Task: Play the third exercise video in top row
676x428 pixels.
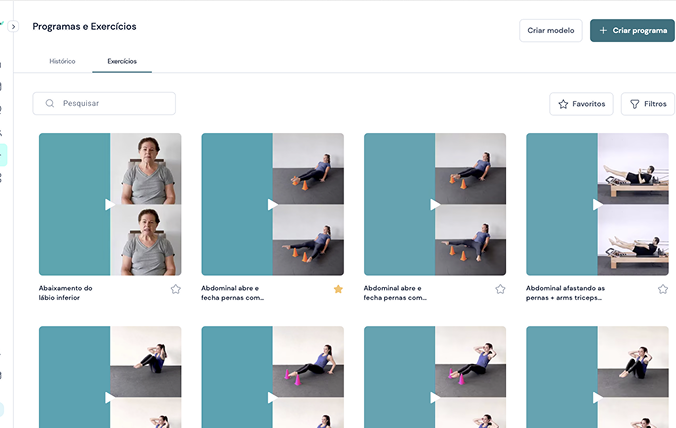Action: (x=435, y=204)
